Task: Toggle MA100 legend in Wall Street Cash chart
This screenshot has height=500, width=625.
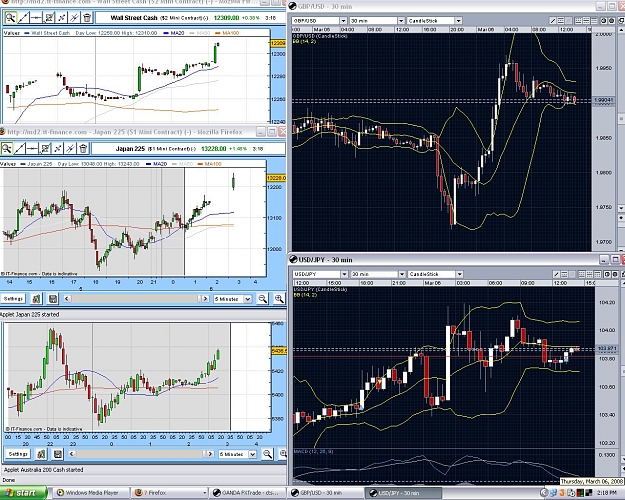Action: (227, 33)
